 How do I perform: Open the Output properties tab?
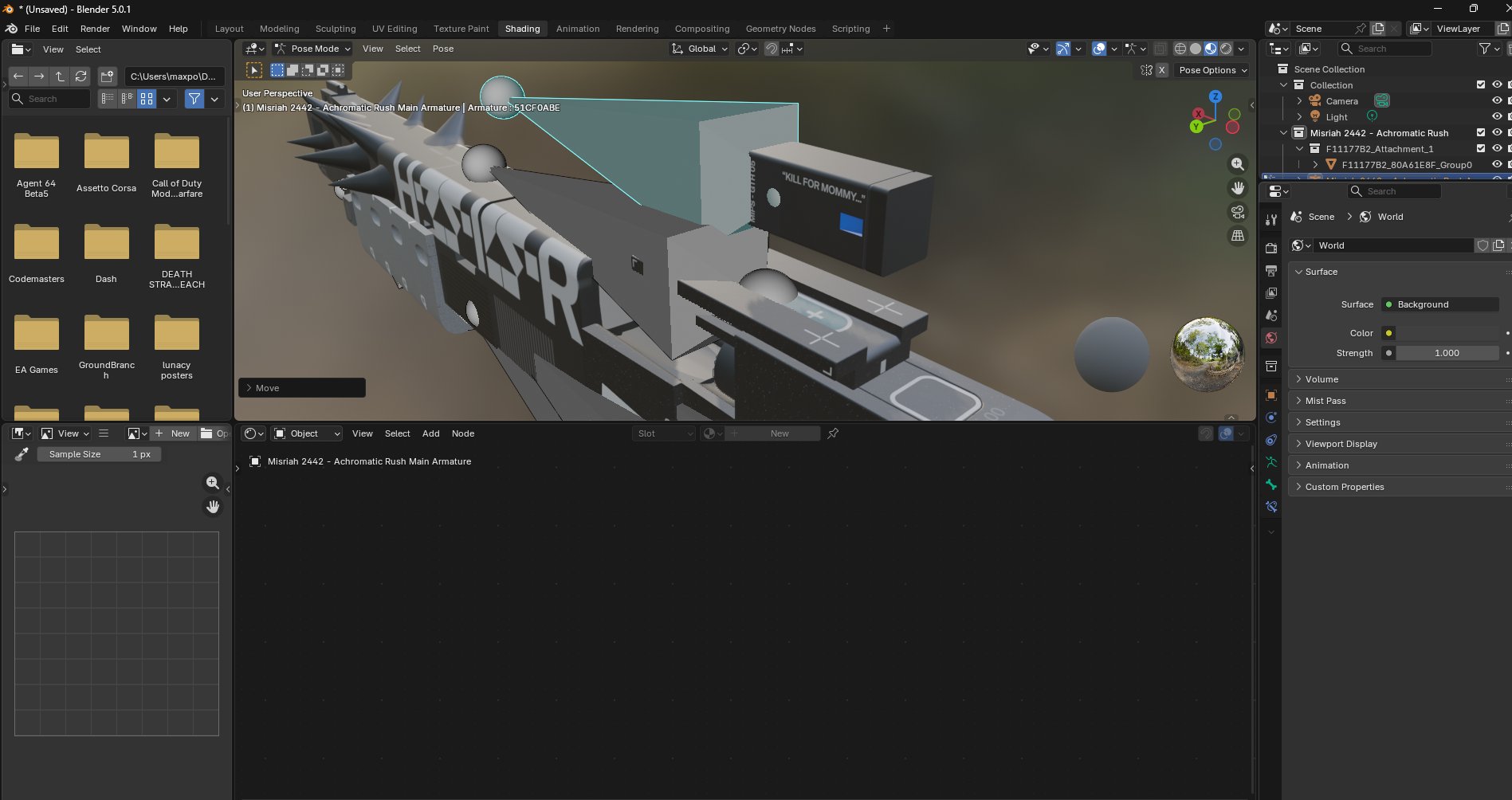click(x=1271, y=271)
